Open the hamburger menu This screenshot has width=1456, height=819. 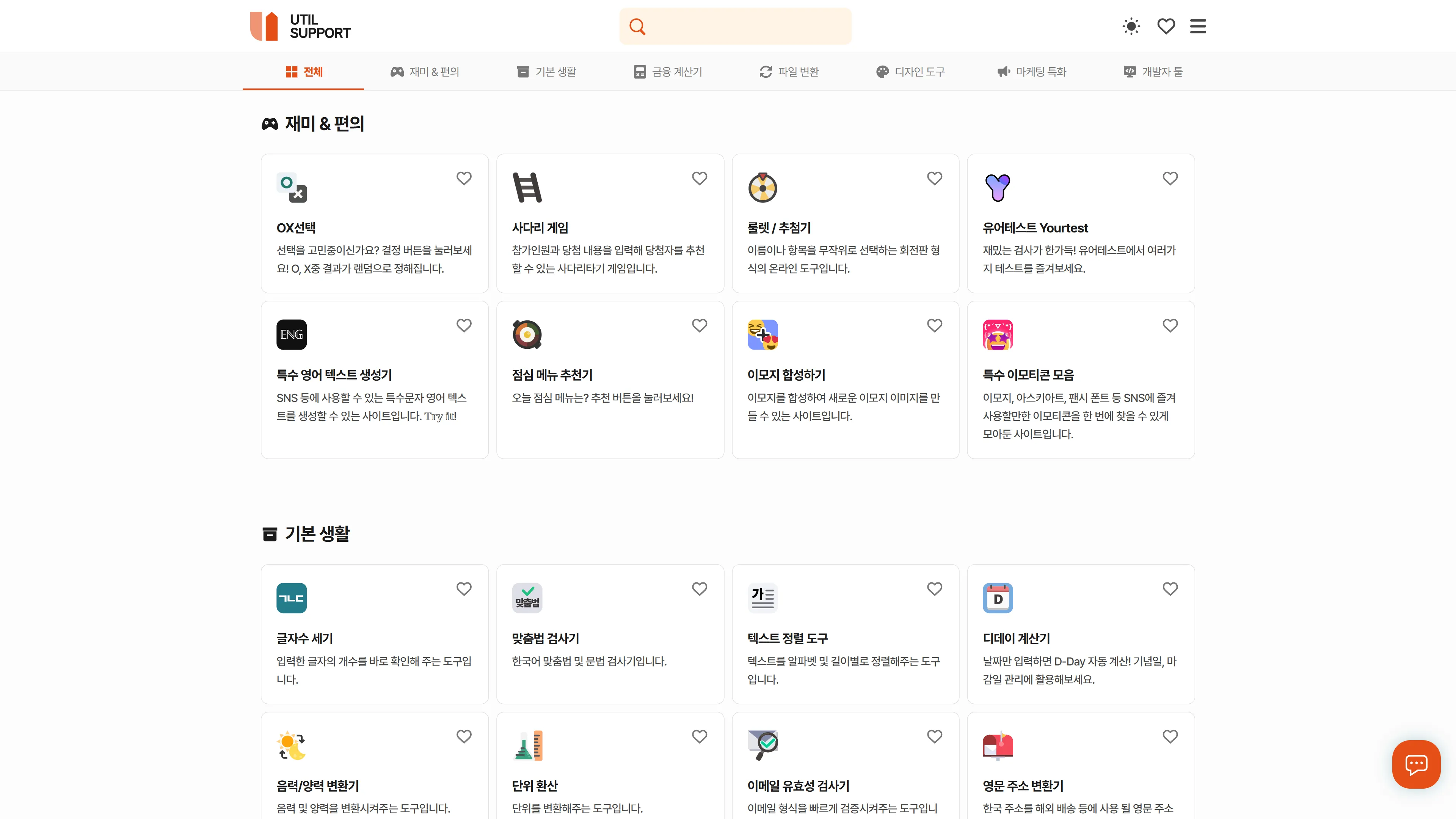(x=1198, y=26)
